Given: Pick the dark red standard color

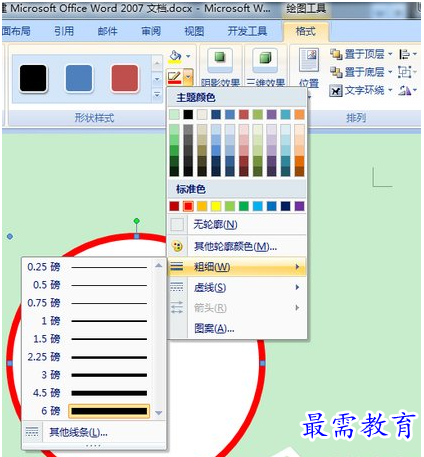Looking at the screenshot, I should 174,206.
